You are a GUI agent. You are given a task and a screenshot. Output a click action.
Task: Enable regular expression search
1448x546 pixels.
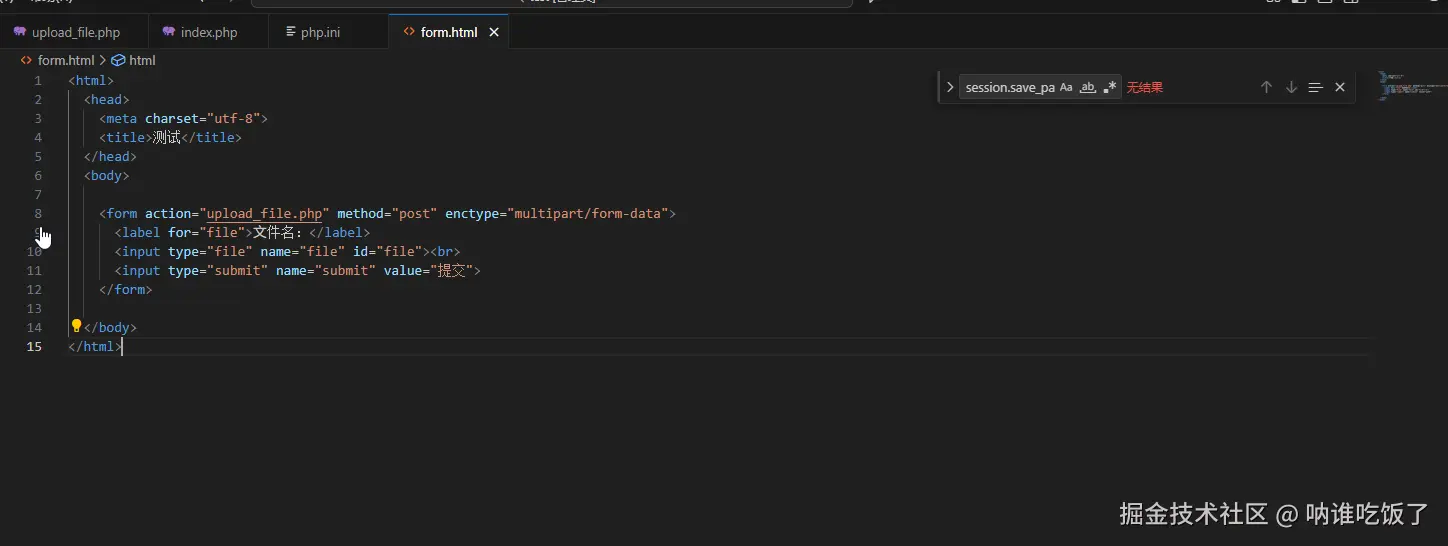tap(1110, 87)
